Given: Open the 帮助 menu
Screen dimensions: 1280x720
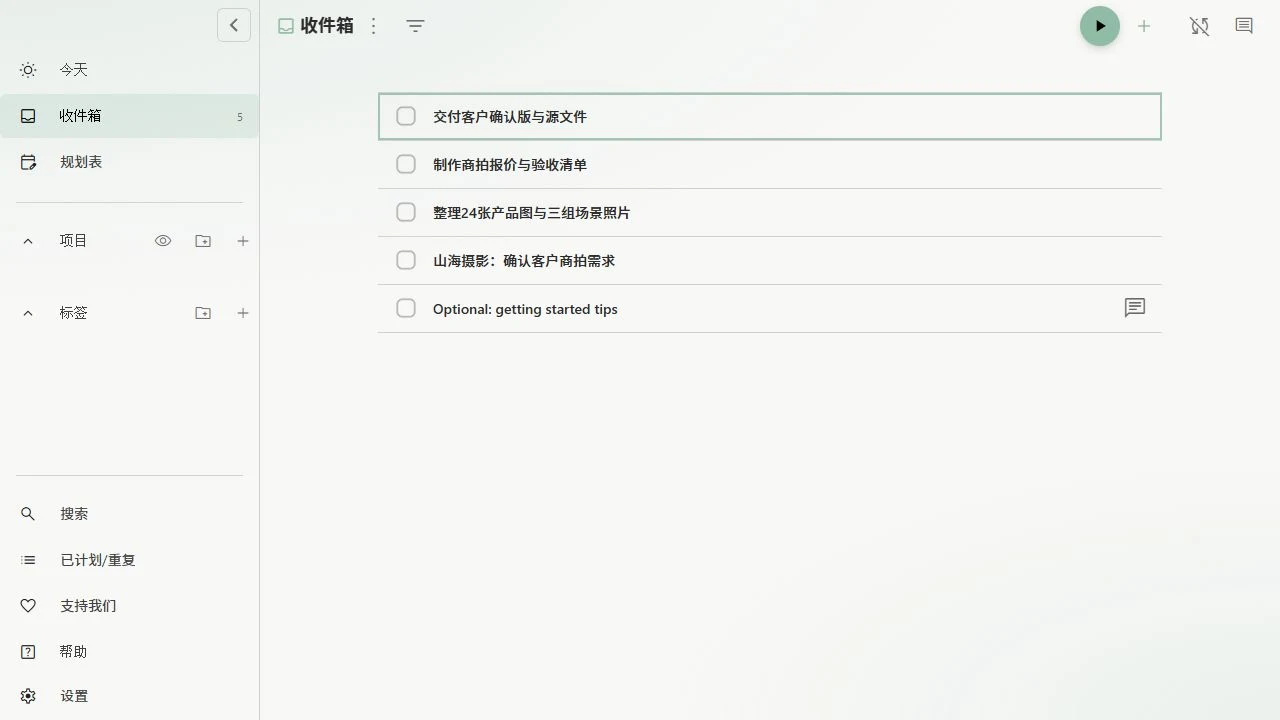Looking at the screenshot, I should click(x=129, y=652).
